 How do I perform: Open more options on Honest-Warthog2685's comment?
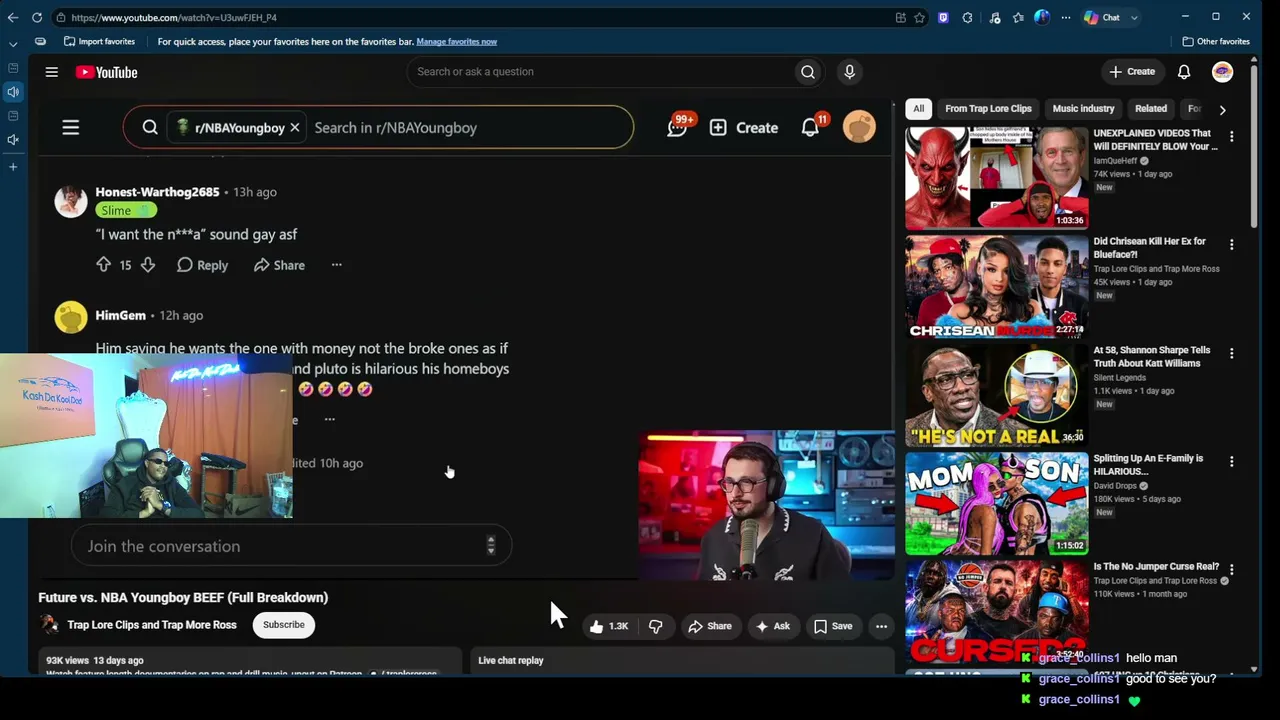pos(337,265)
